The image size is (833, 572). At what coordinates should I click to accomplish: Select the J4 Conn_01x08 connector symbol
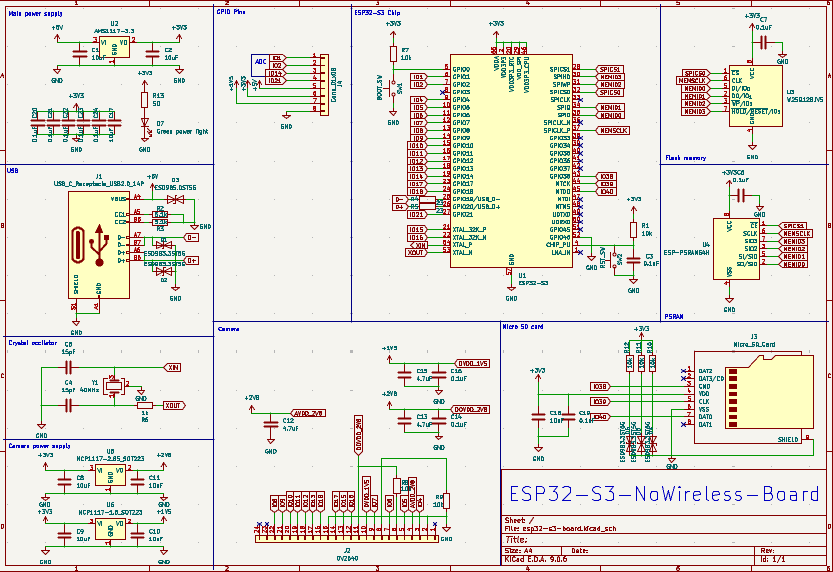click(x=324, y=85)
